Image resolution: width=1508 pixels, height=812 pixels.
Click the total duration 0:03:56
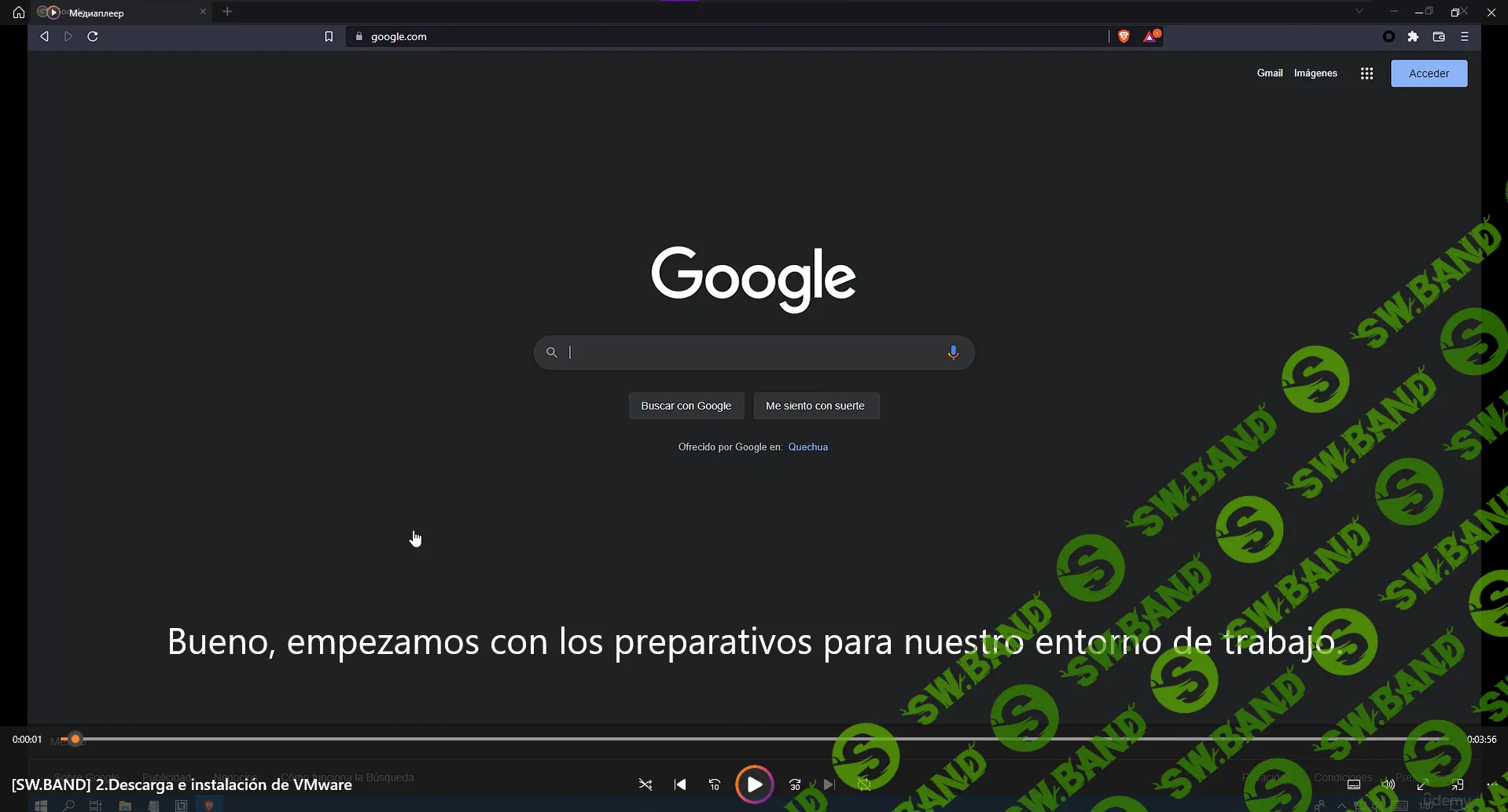click(1482, 740)
